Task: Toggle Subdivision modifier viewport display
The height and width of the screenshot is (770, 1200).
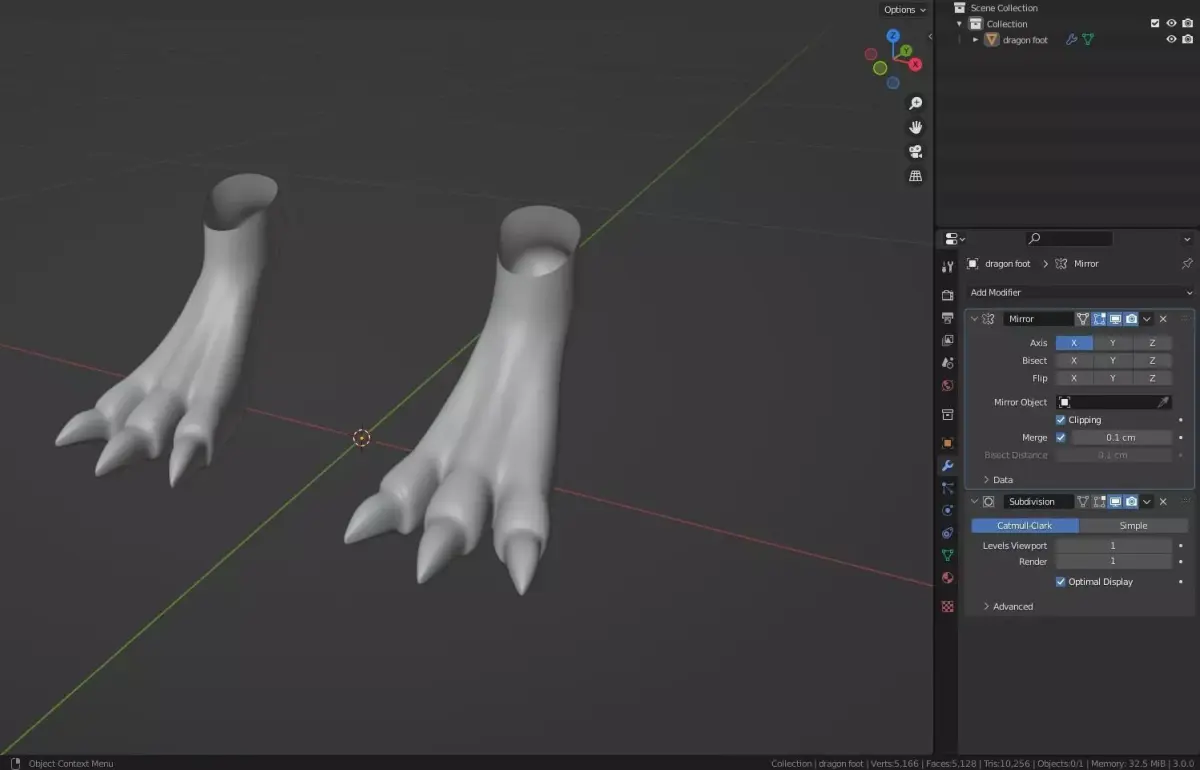Action: point(1115,502)
